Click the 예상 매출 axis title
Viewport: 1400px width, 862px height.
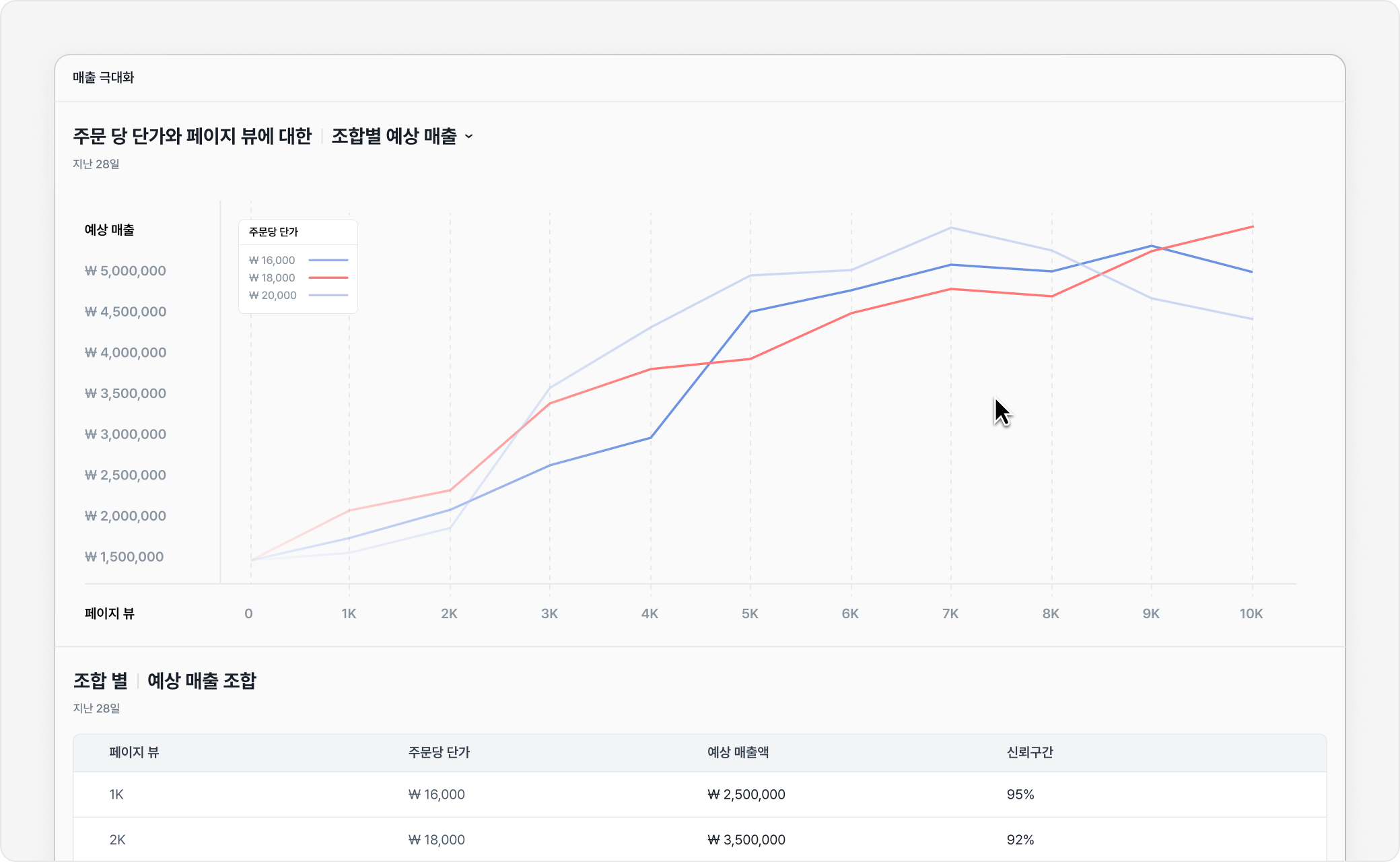[x=109, y=230]
